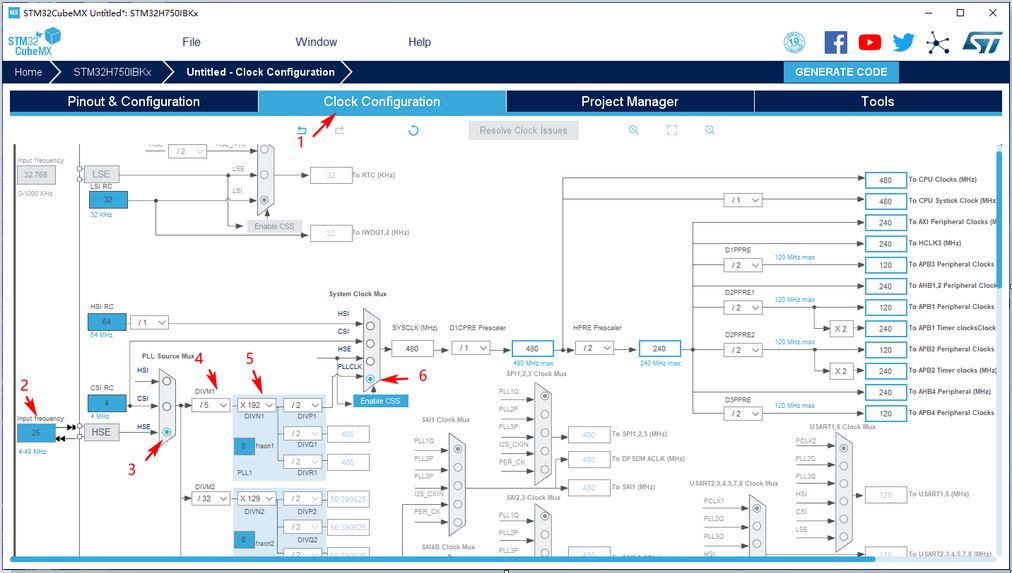Zoom in on the clock diagram

point(634,130)
